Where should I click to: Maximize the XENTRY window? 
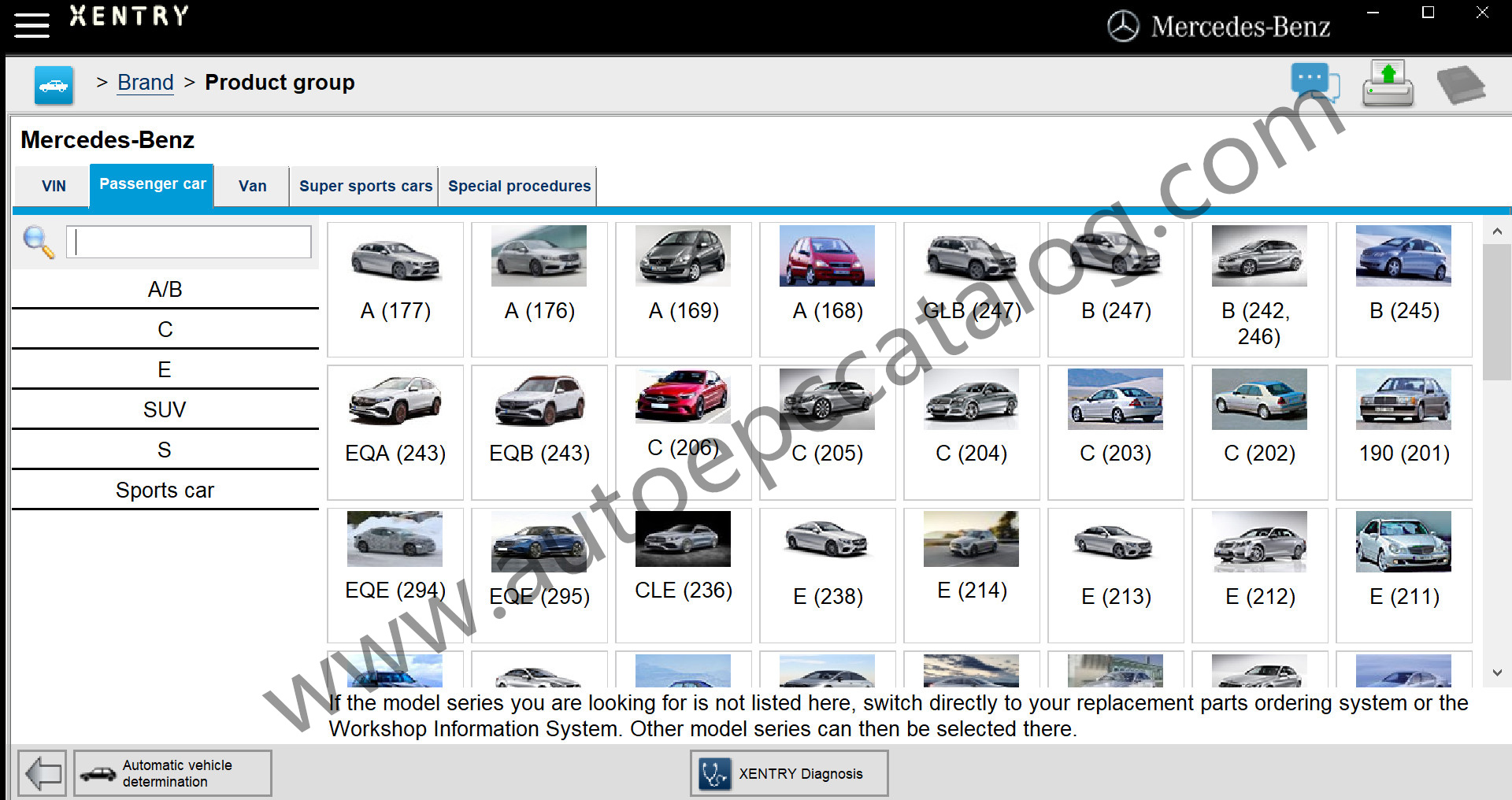click(x=1428, y=13)
